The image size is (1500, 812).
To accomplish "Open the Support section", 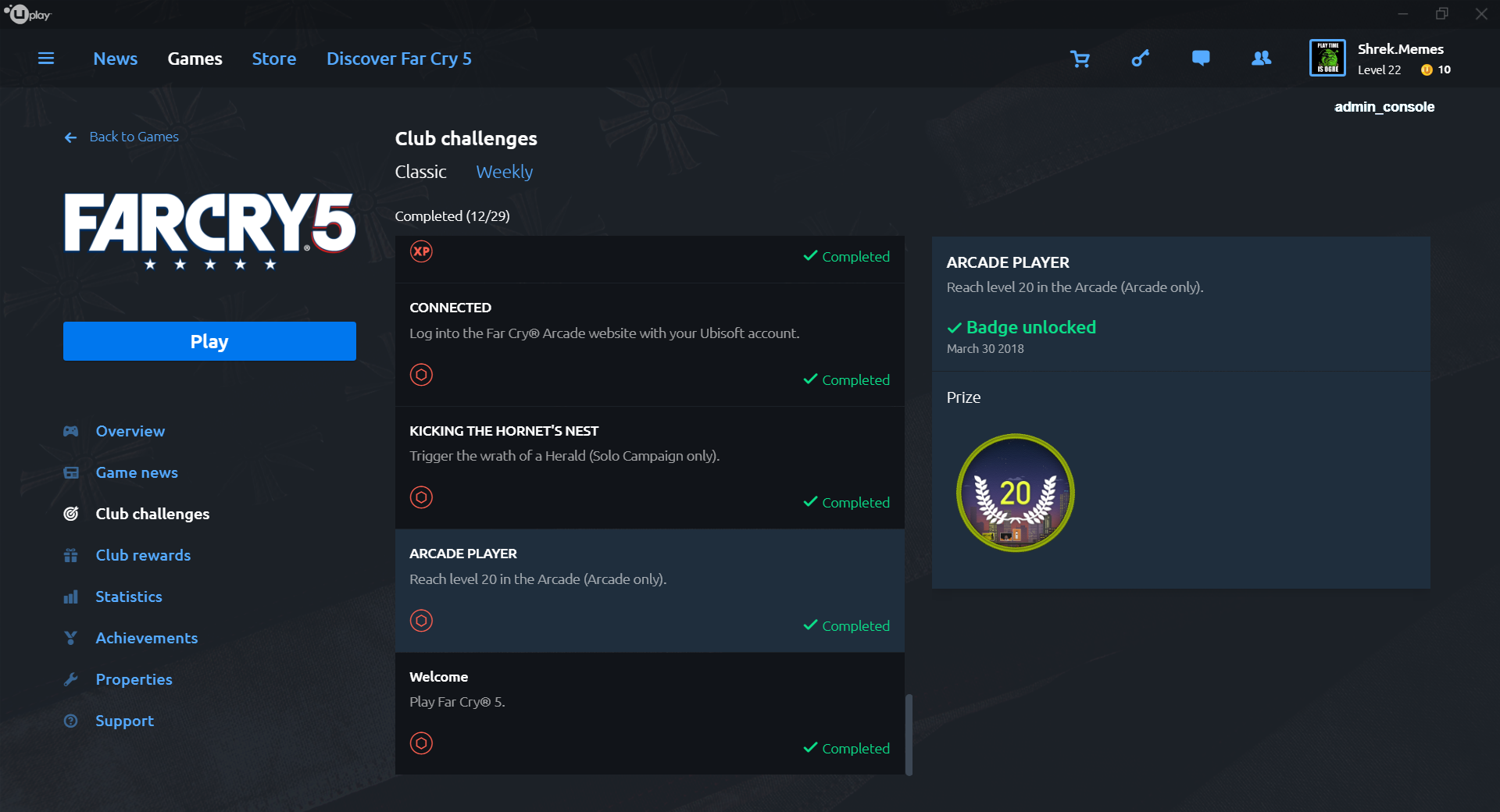I will point(125,721).
